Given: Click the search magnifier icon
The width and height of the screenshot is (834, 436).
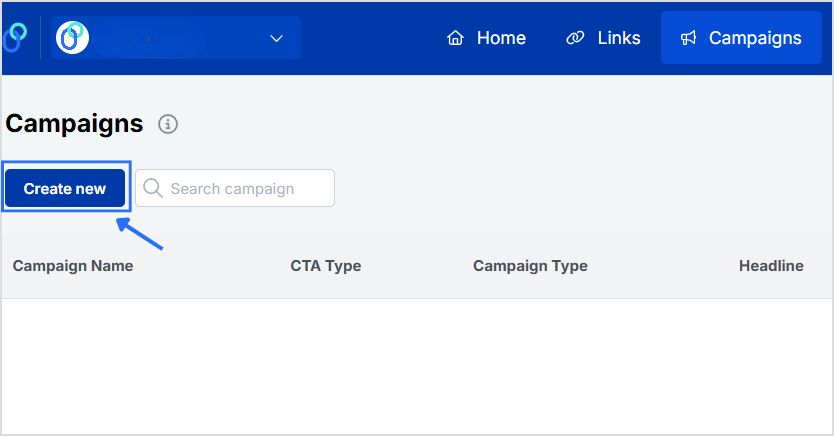Looking at the screenshot, I should point(153,188).
